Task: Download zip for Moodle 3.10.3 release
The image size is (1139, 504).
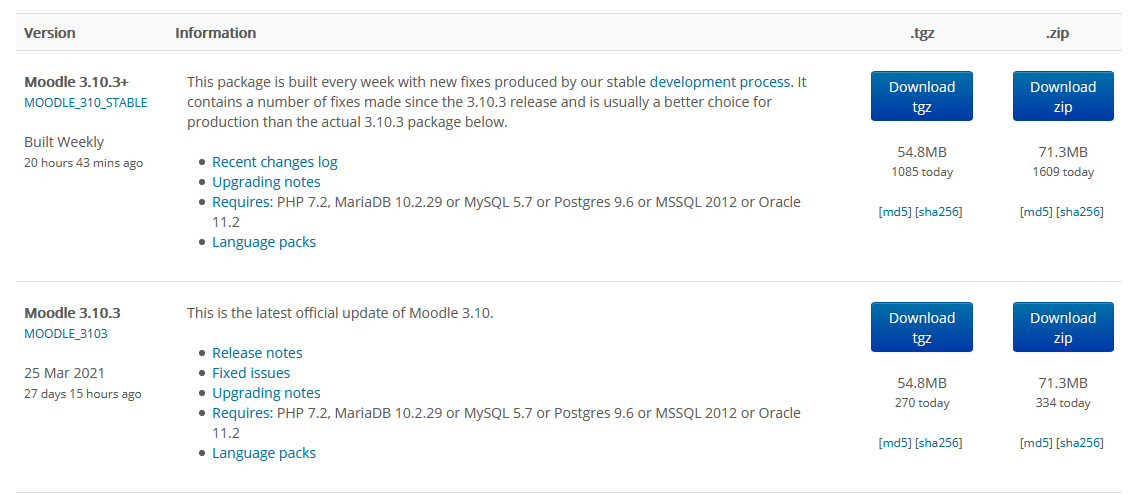Action: tap(1062, 328)
